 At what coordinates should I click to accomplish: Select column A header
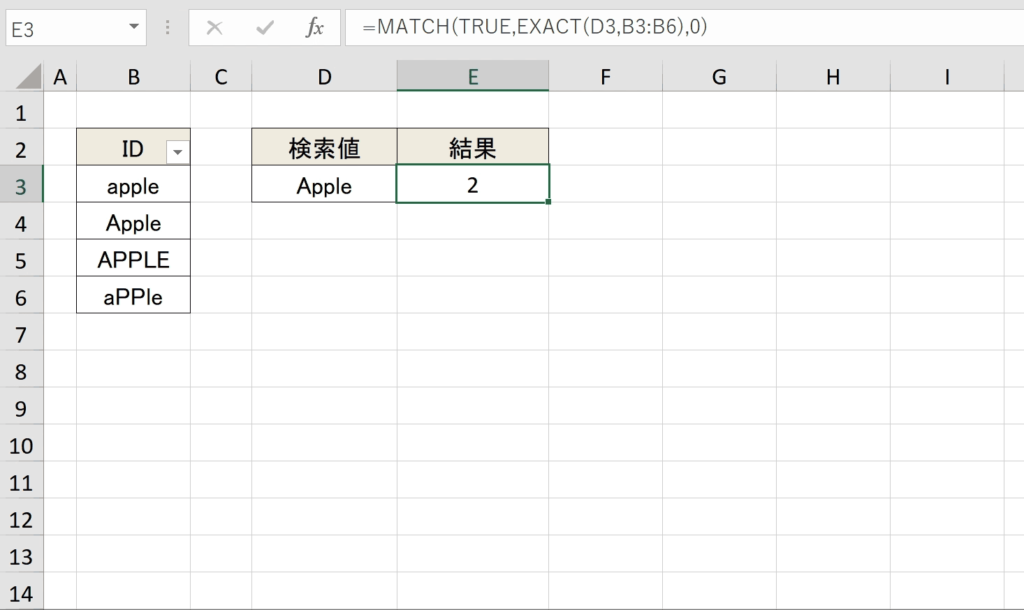pyautogui.click(x=60, y=76)
